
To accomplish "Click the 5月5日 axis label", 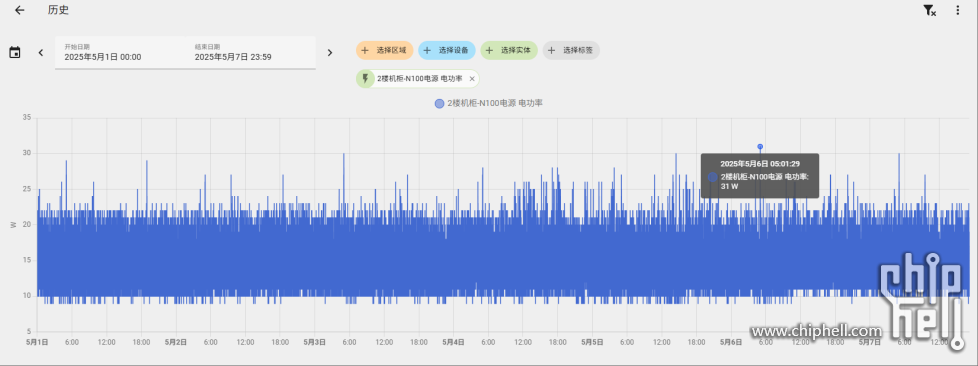I will point(593,342).
